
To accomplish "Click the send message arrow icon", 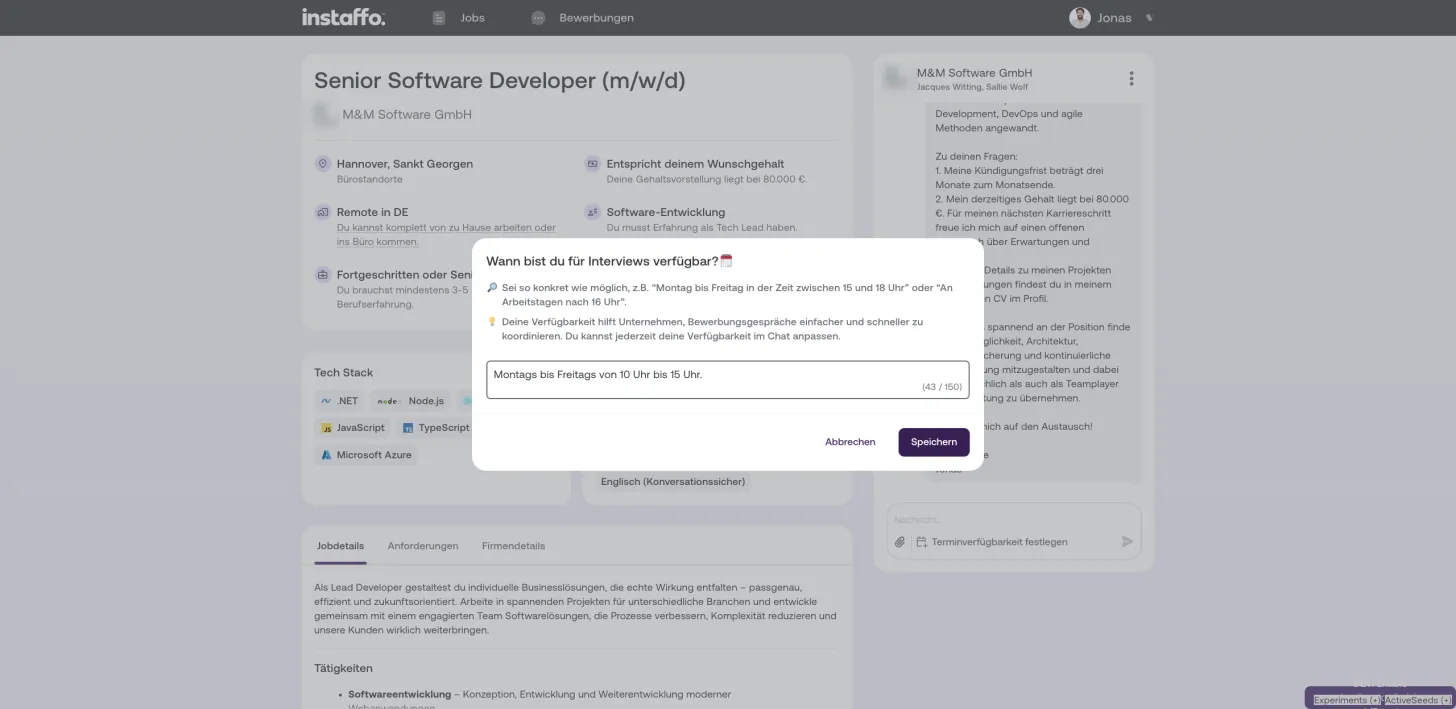I will coord(1127,542).
